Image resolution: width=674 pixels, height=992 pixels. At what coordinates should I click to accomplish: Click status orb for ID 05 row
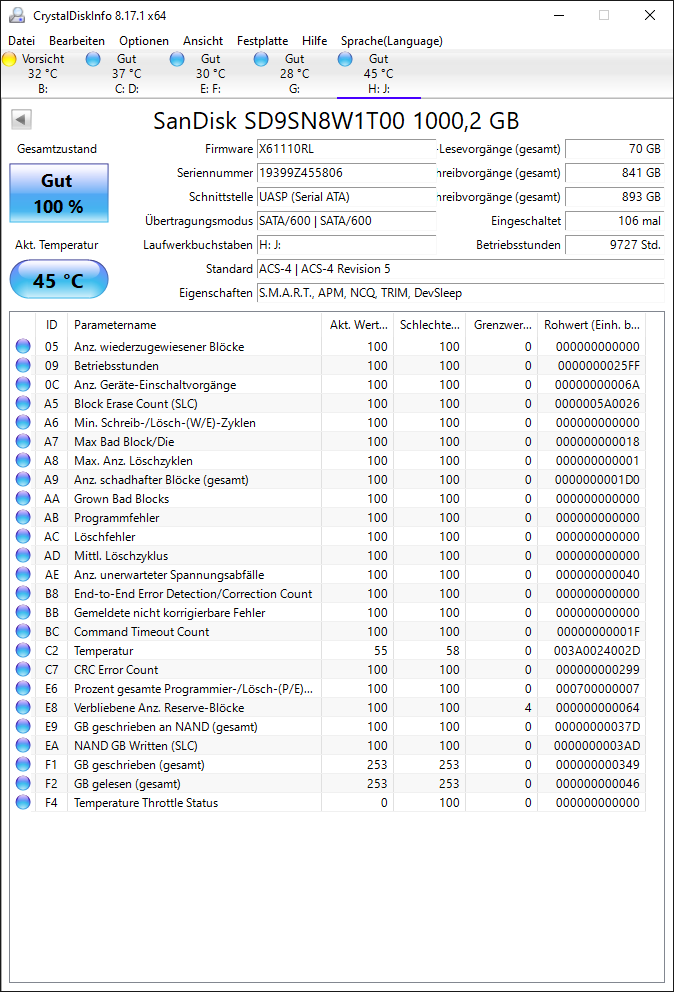pyautogui.click(x=23, y=346)
